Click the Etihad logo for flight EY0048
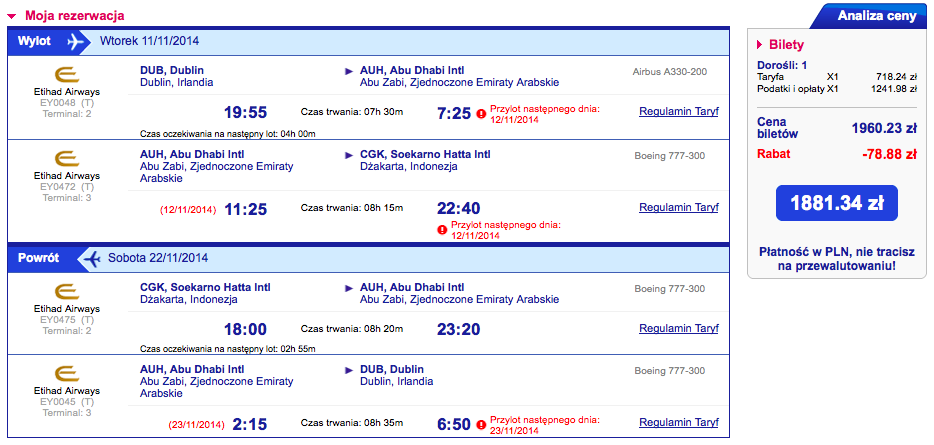 66,75
